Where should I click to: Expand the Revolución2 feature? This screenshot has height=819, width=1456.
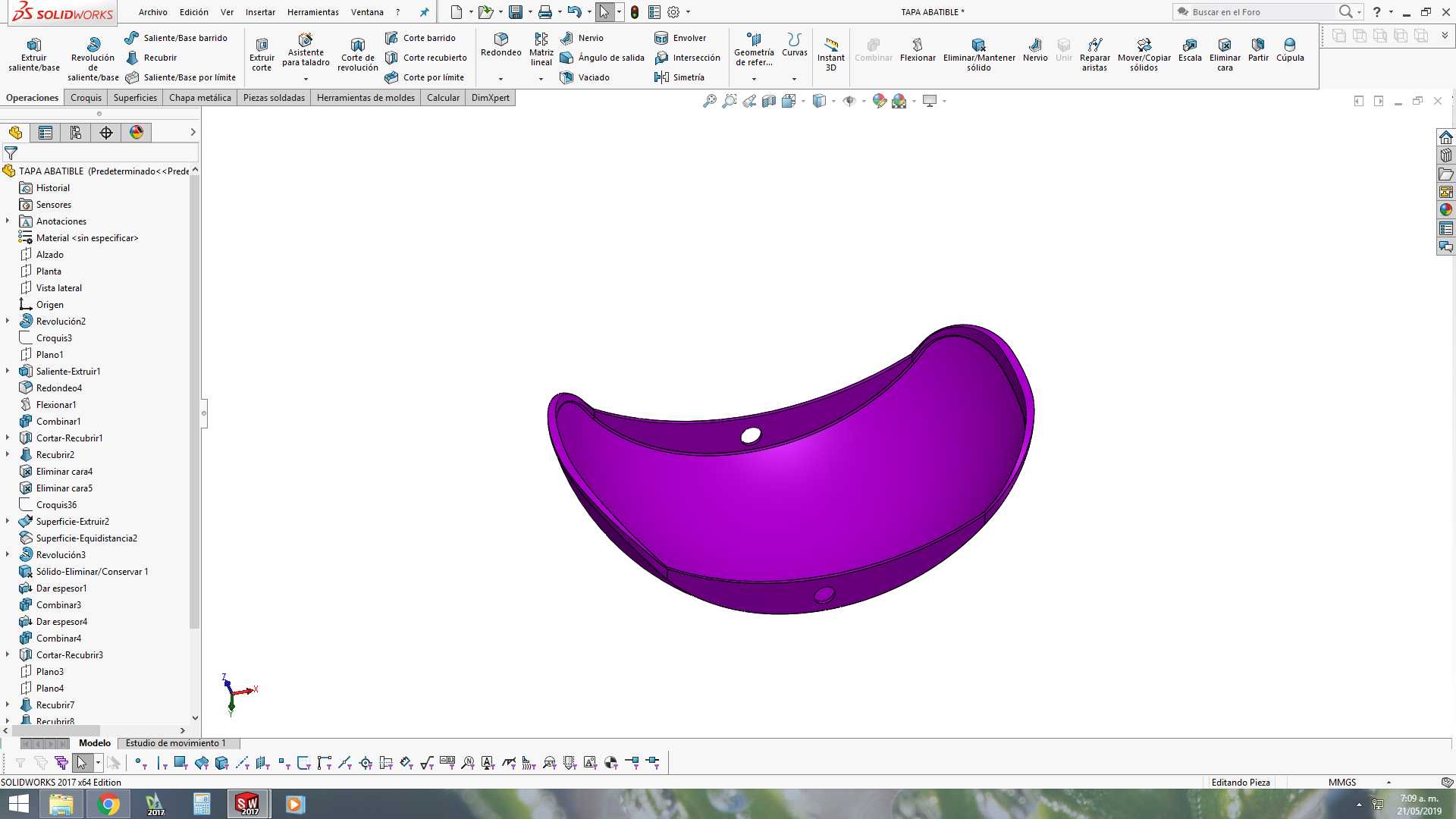pyautogui.click(x=8, y=322)
